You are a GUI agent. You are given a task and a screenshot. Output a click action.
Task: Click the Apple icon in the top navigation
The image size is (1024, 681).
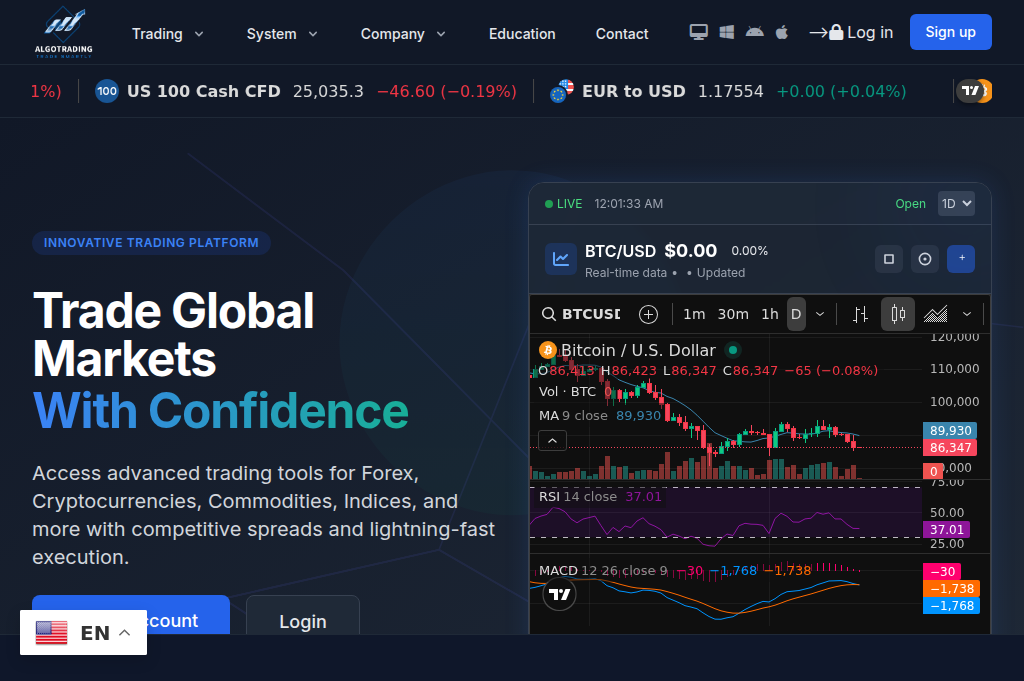(x=781, y=32)
